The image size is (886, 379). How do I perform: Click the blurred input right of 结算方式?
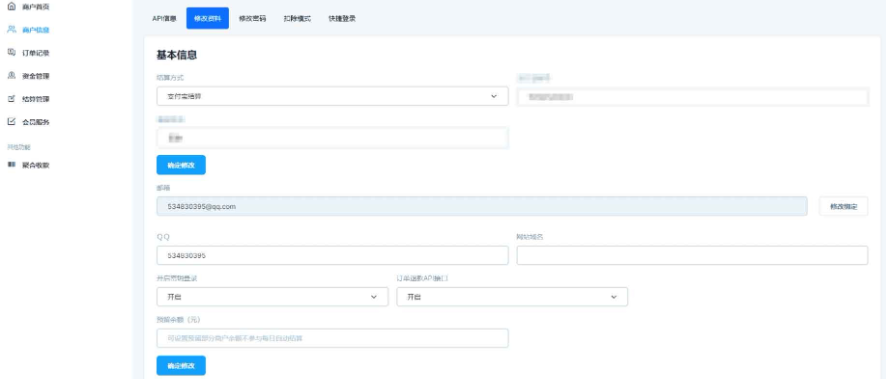pos(692,97)
